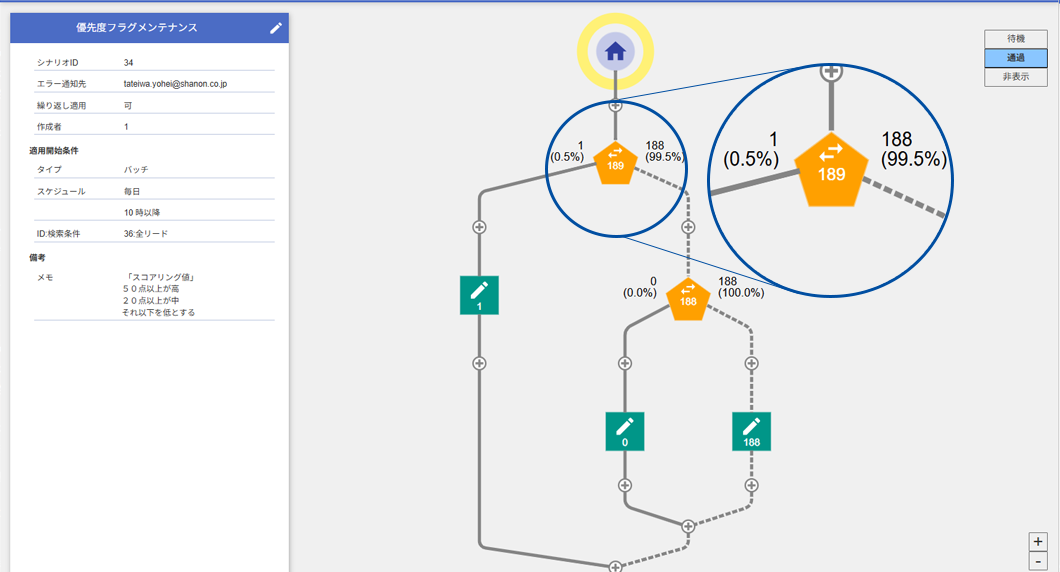This screenshot has width=1060, height=572.
Task: Click the home start node icon
Action: (x=615, y=51)
